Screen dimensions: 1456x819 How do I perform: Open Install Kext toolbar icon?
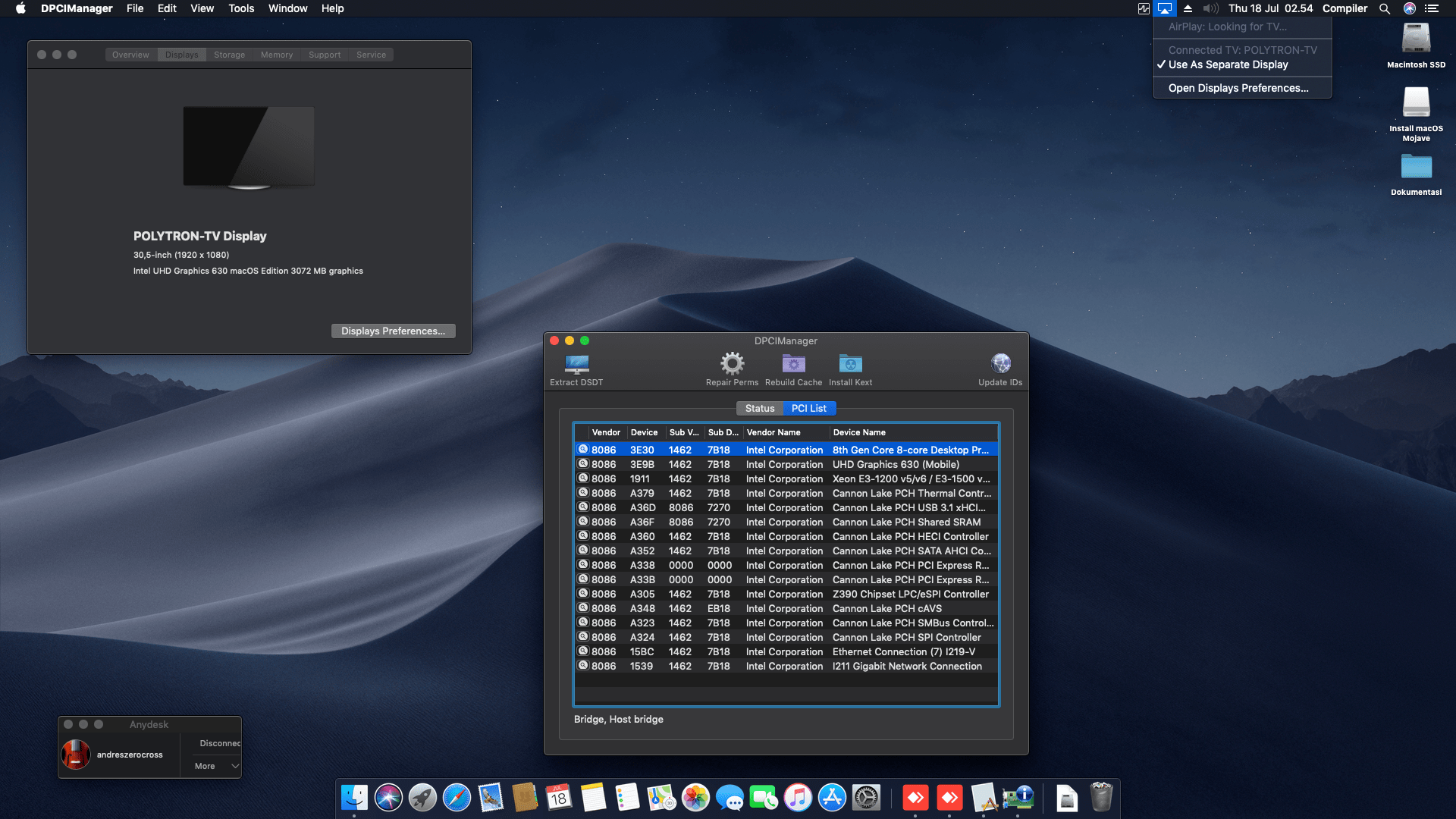(x=850, y=364)
